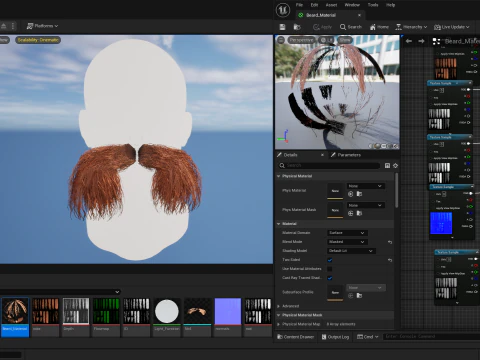Viewport: 480px width, 360px height.
Task: Click the Scalability: Cinematic button
Action: (38, 40)
